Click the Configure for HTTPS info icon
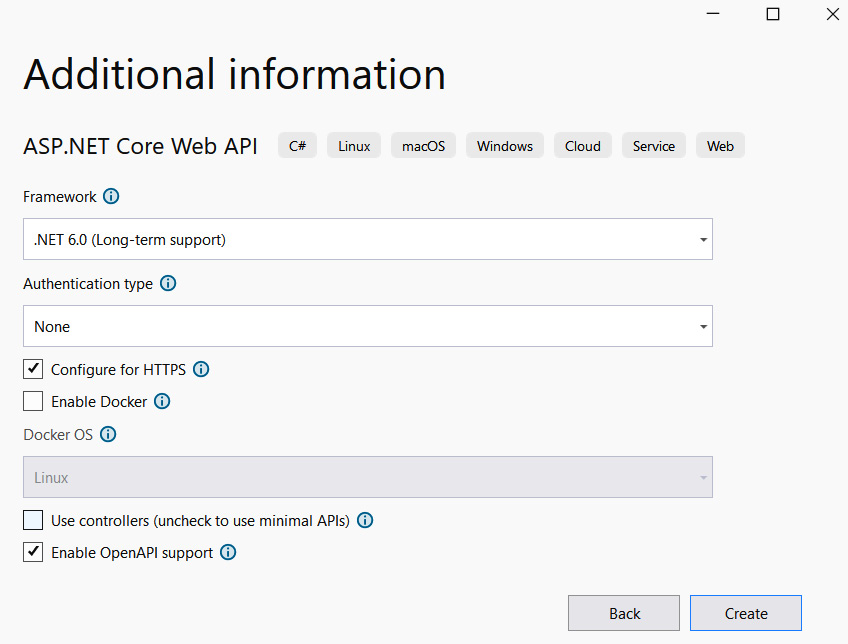 click(201, 369)
